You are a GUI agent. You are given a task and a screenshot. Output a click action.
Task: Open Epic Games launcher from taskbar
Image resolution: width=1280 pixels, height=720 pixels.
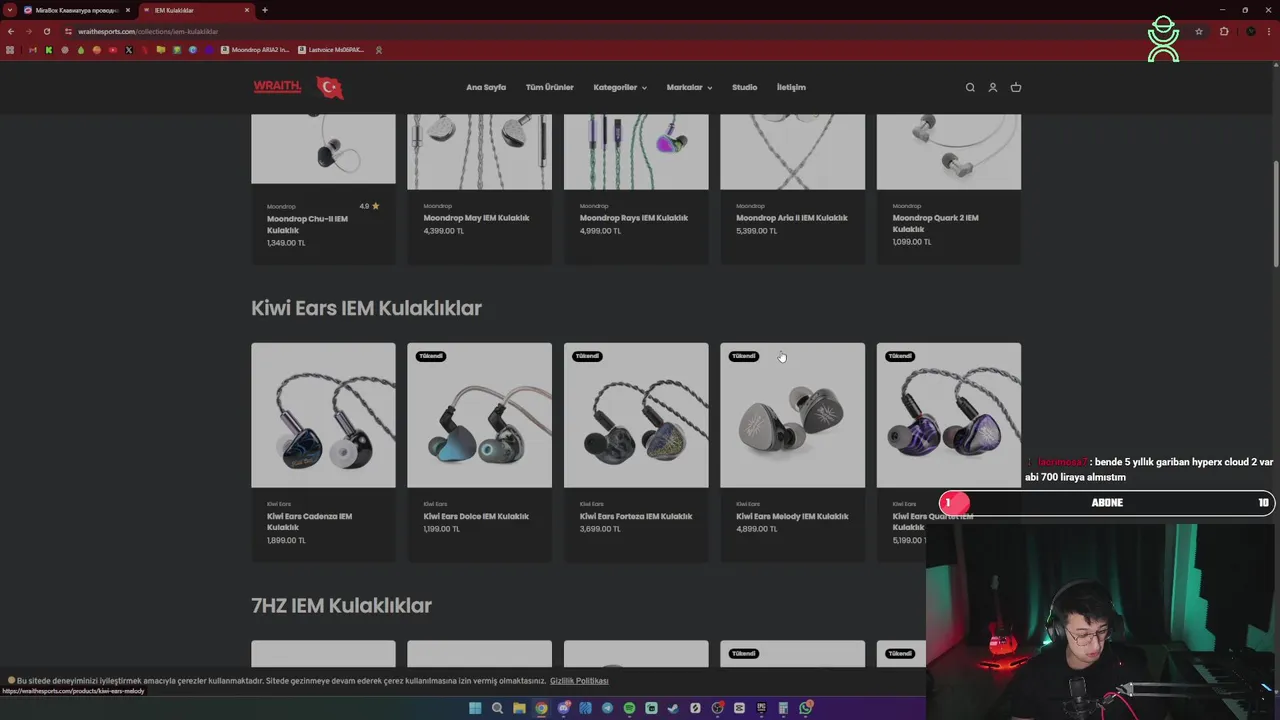click(761, 708)
